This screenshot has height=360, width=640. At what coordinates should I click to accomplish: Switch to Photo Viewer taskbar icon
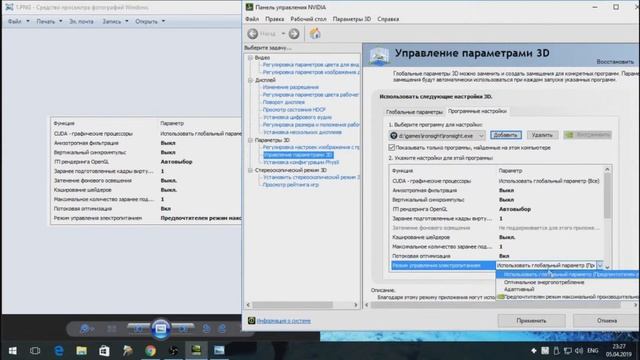[219, 351]
